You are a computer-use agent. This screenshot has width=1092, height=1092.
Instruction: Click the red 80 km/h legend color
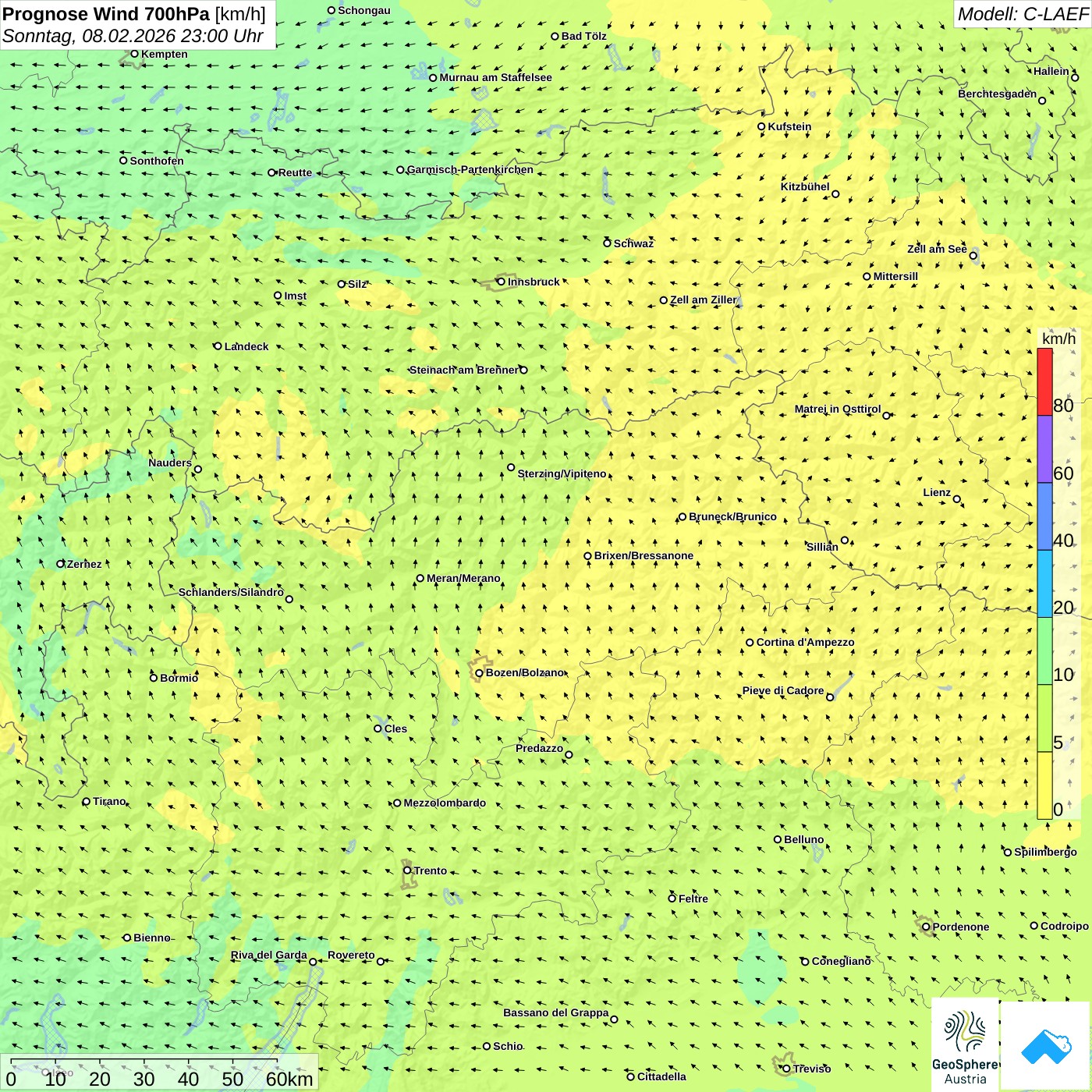tap(1044, 382)
